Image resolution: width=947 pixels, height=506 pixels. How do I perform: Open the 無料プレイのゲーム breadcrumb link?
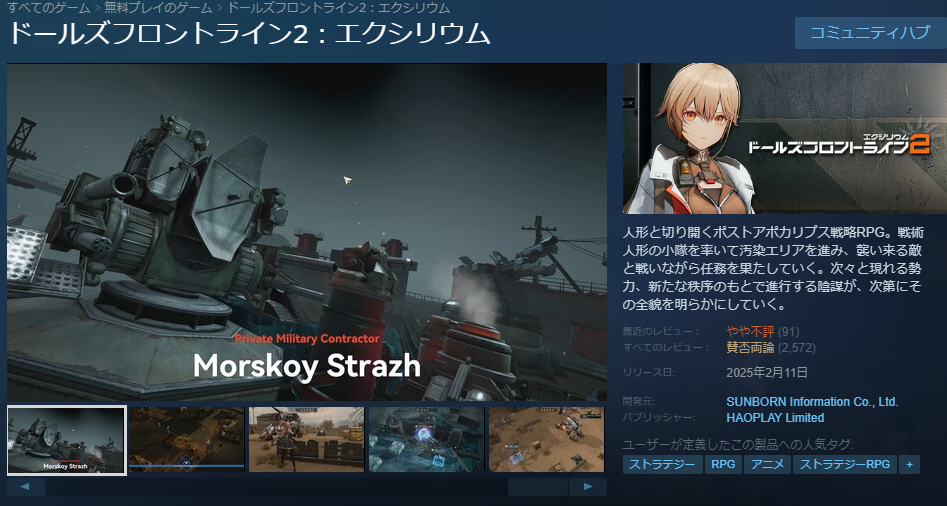pyautogui.click(x=158, y=8)
